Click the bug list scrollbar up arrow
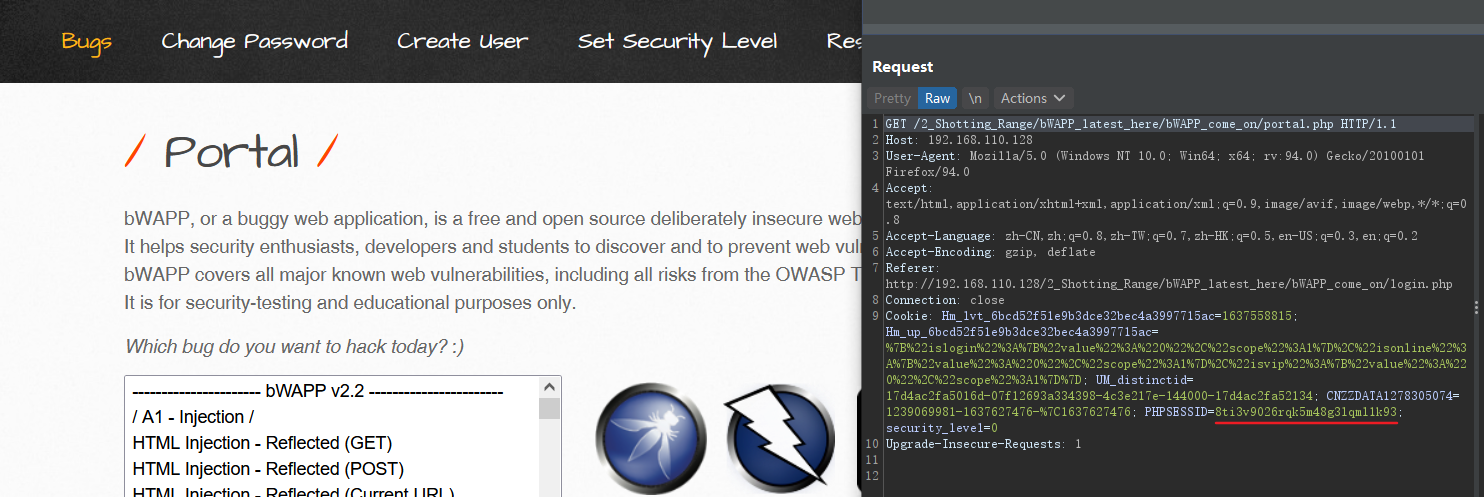Screen dimensions: 1484x497 click(x=550, y=387)
